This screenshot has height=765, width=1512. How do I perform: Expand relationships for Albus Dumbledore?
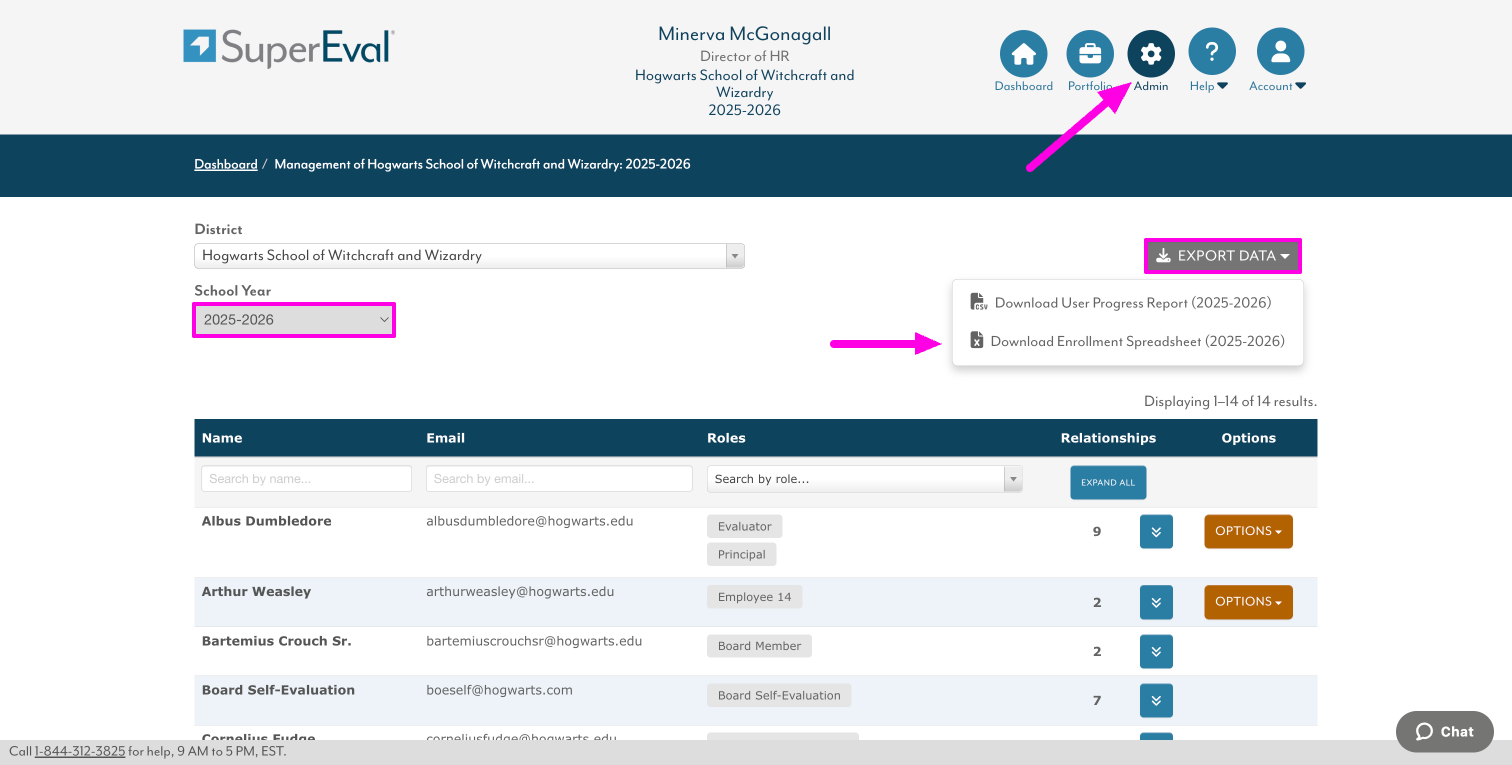point(1156,531)
